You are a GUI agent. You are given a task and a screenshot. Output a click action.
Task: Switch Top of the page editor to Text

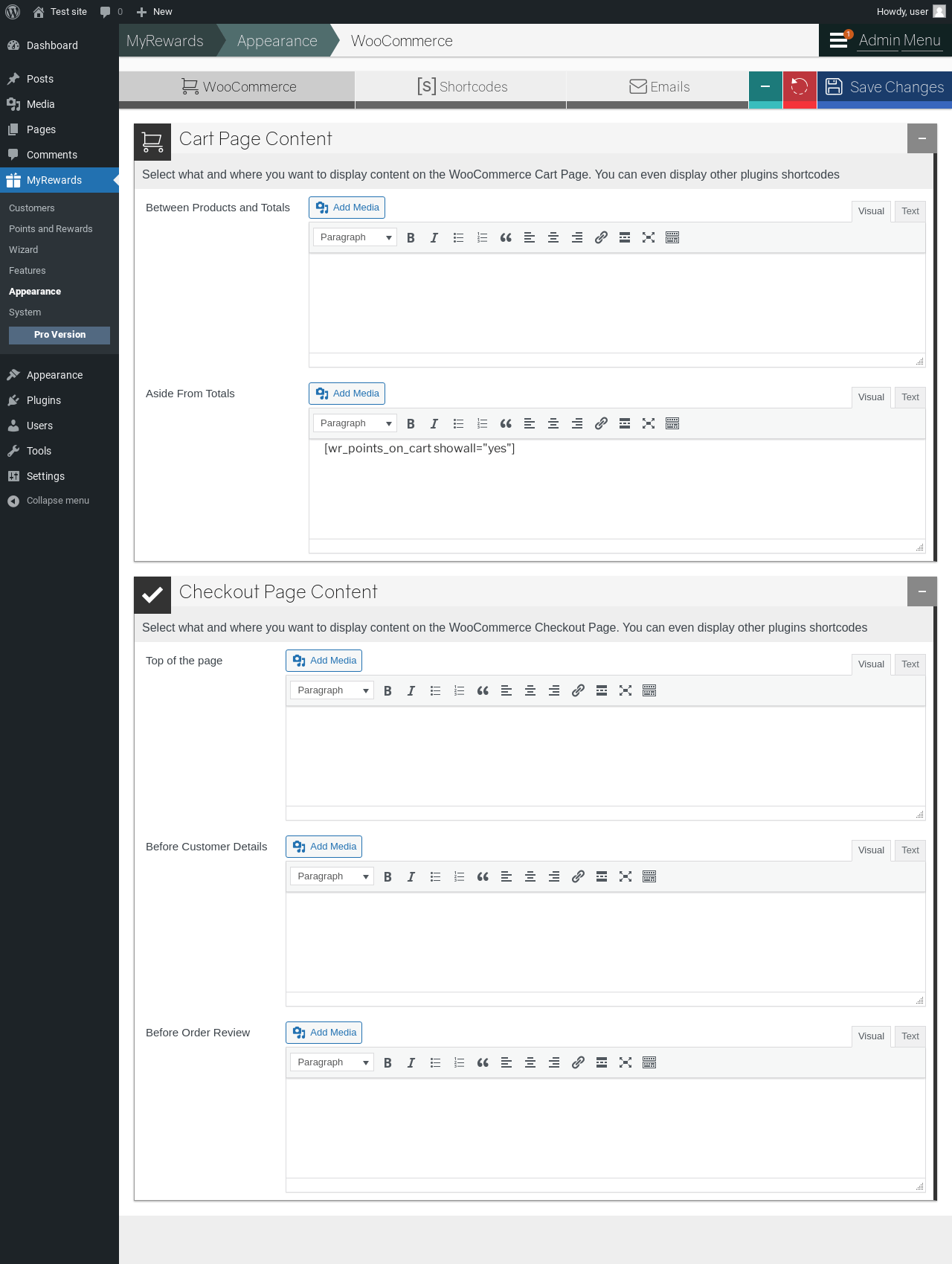(910, 664)
